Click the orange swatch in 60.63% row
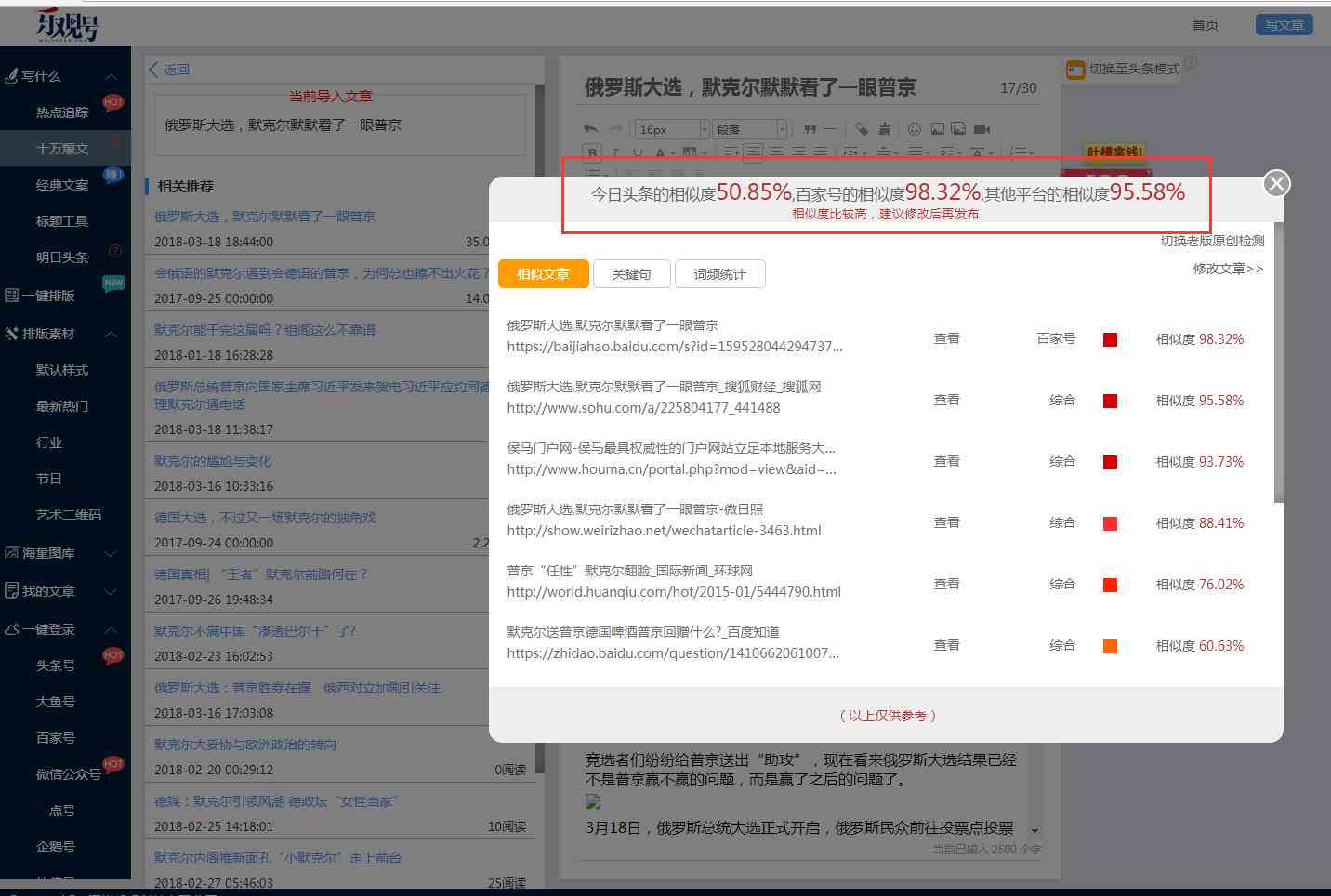1331x896 pixels. 1110,646
